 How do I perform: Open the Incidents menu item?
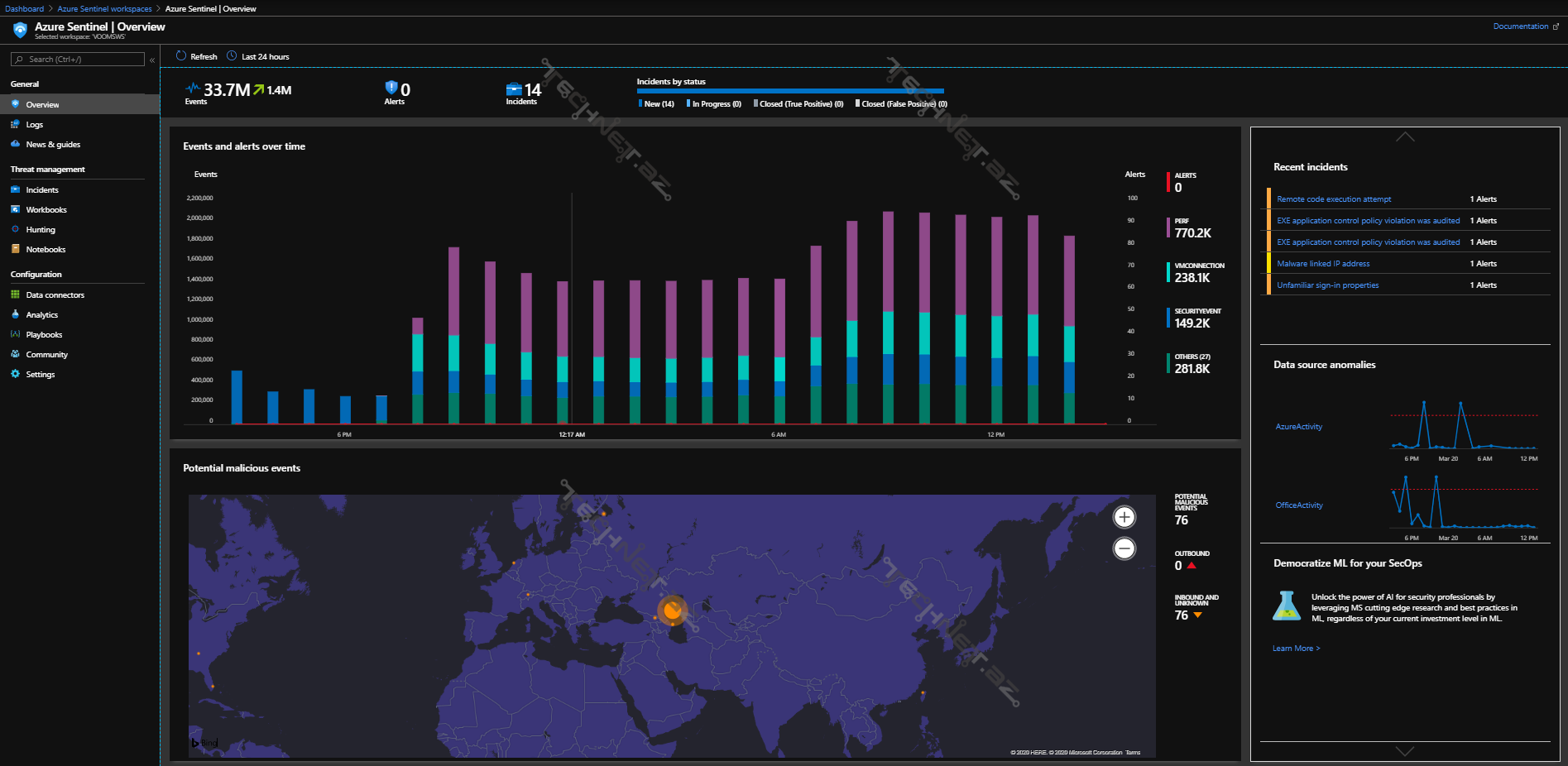click(x=42, y=190)
